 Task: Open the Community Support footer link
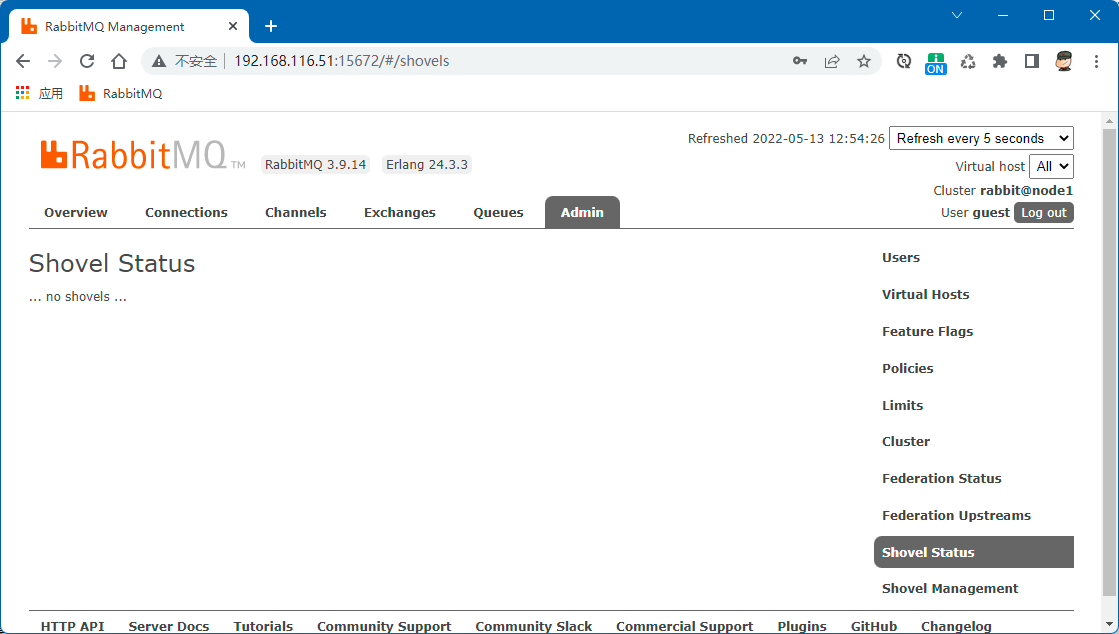384,626
